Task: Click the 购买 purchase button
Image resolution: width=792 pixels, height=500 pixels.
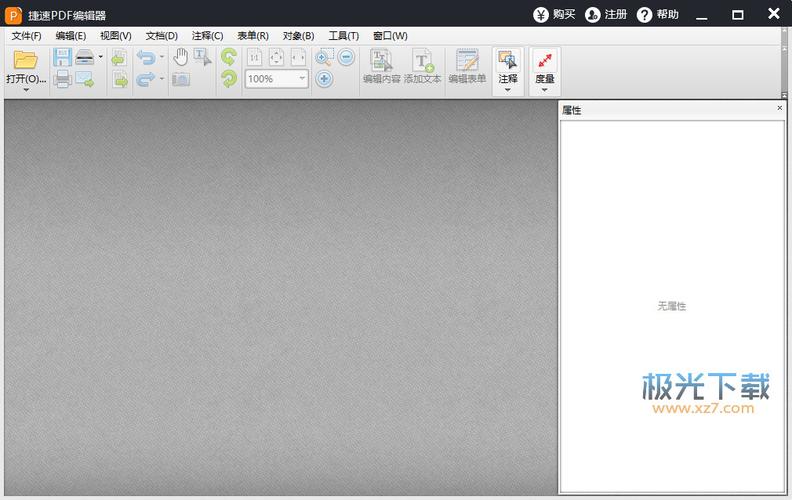Action: pyautogui.click(x=555, y=15)
